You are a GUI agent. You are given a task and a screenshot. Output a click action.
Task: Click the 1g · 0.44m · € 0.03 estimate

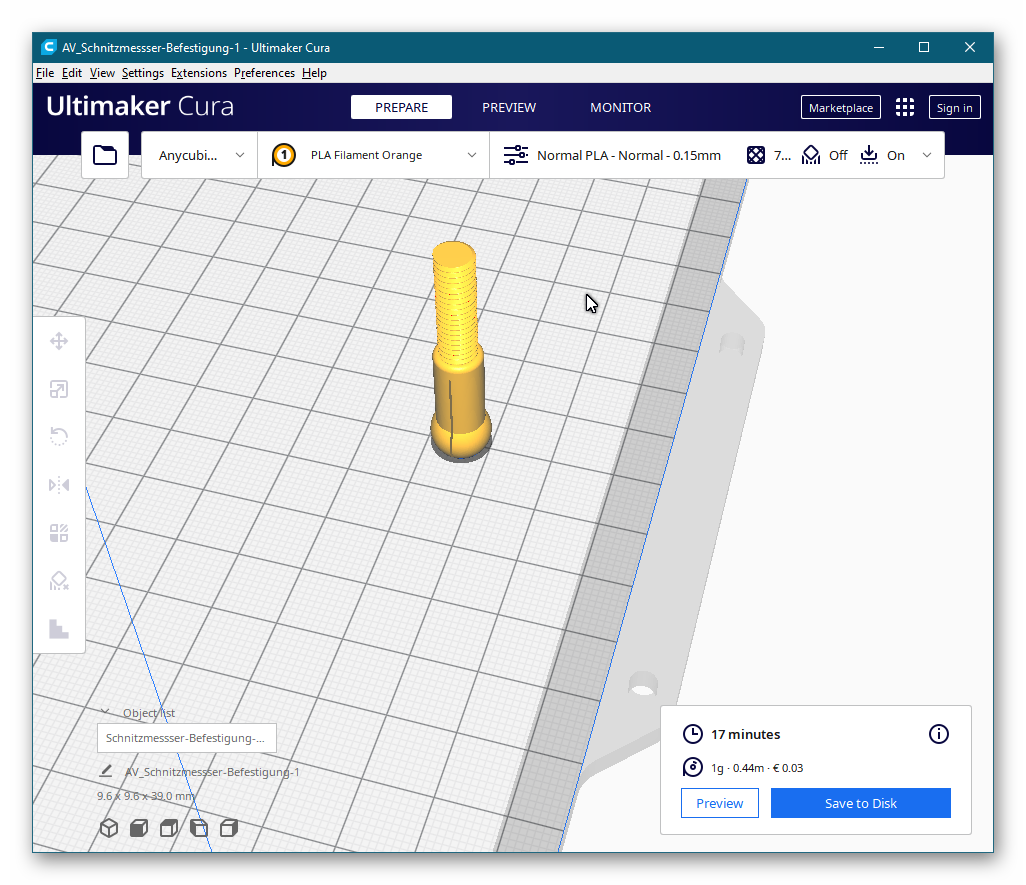(x=757, y=768)
